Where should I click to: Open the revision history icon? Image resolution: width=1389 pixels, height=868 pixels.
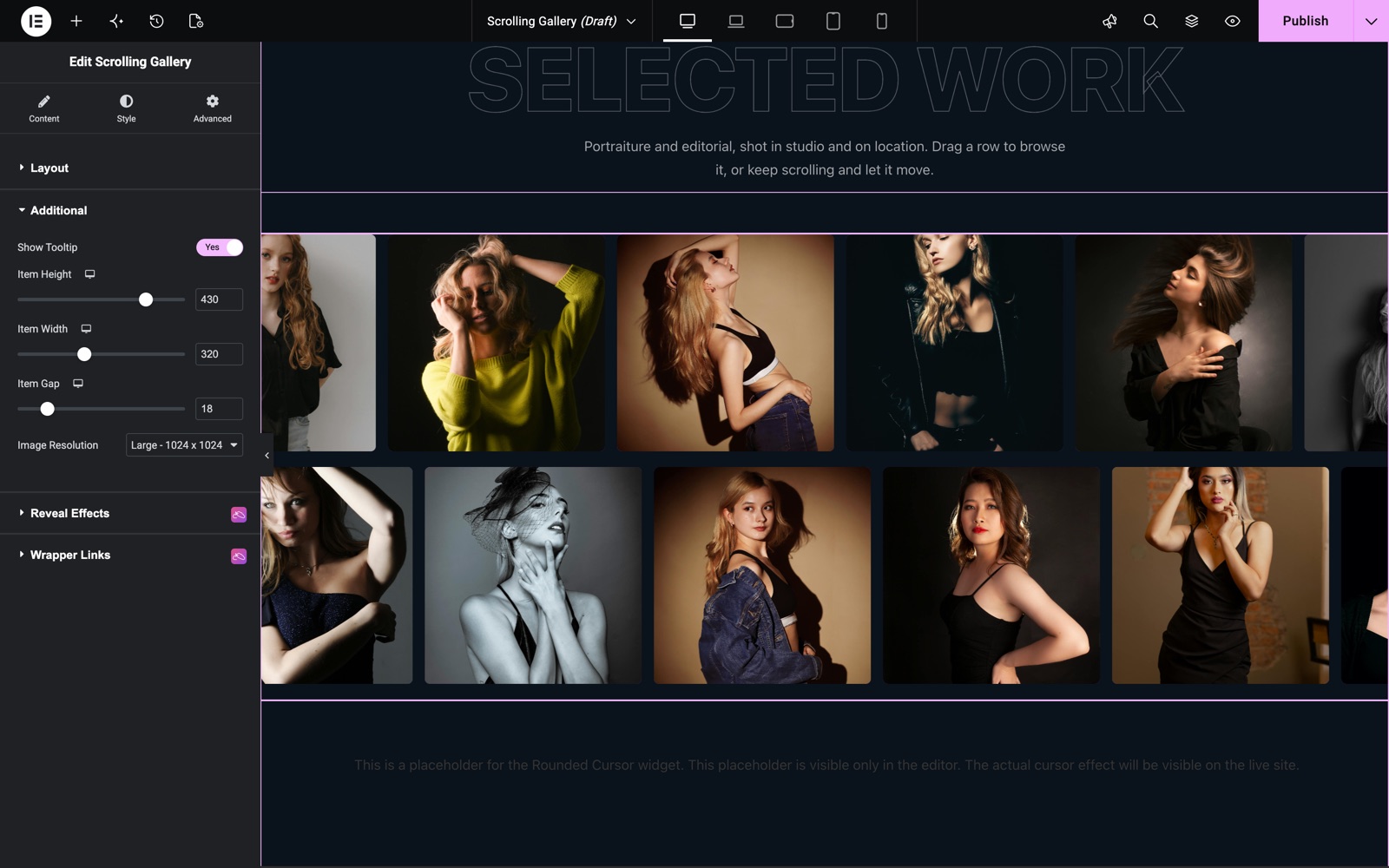156,21
